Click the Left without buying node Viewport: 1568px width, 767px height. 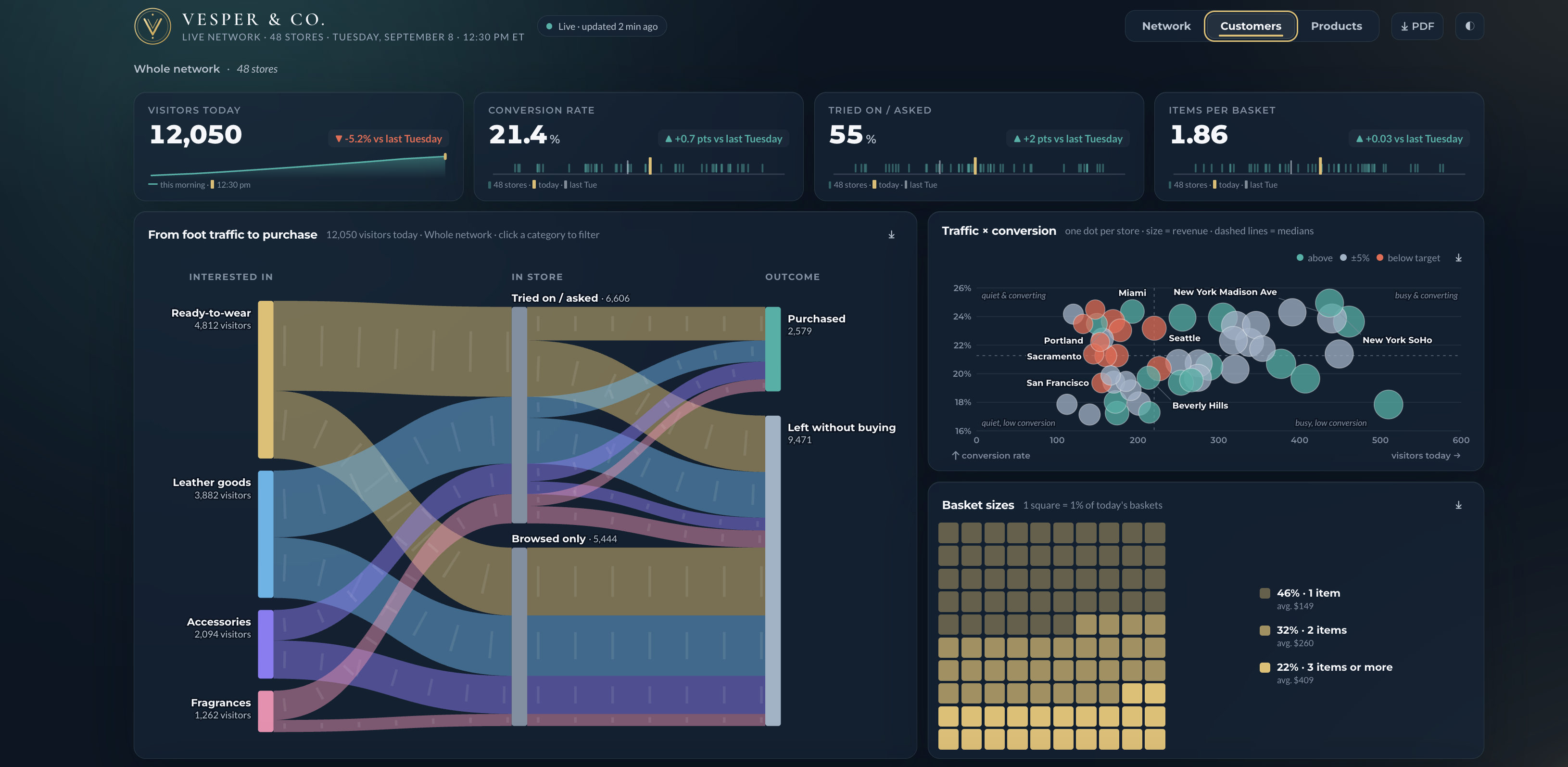coord(772,570)
